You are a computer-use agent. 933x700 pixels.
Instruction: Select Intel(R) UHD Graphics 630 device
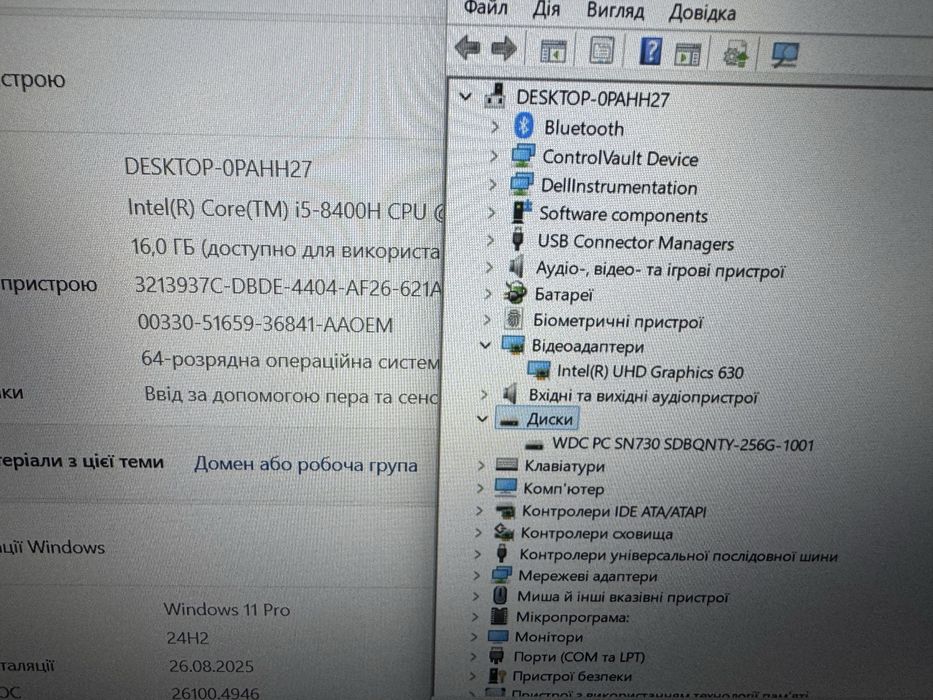(x=650, y=372)
